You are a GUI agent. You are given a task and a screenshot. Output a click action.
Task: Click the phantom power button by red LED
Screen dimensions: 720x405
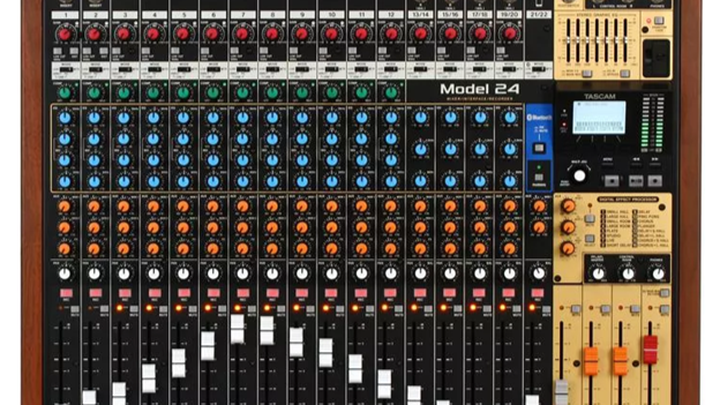[x=659, y=21]
